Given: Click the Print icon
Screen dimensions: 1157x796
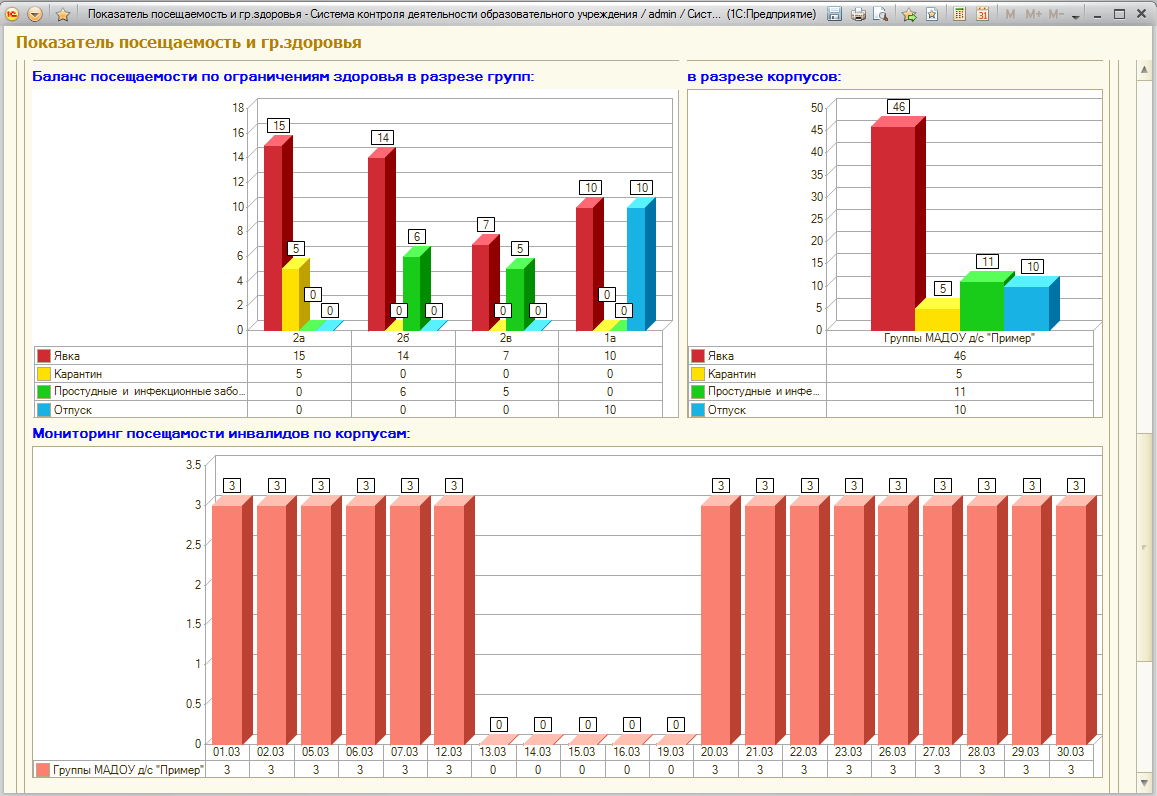Looking at the screenshot, I should click(x=857, y=14).
